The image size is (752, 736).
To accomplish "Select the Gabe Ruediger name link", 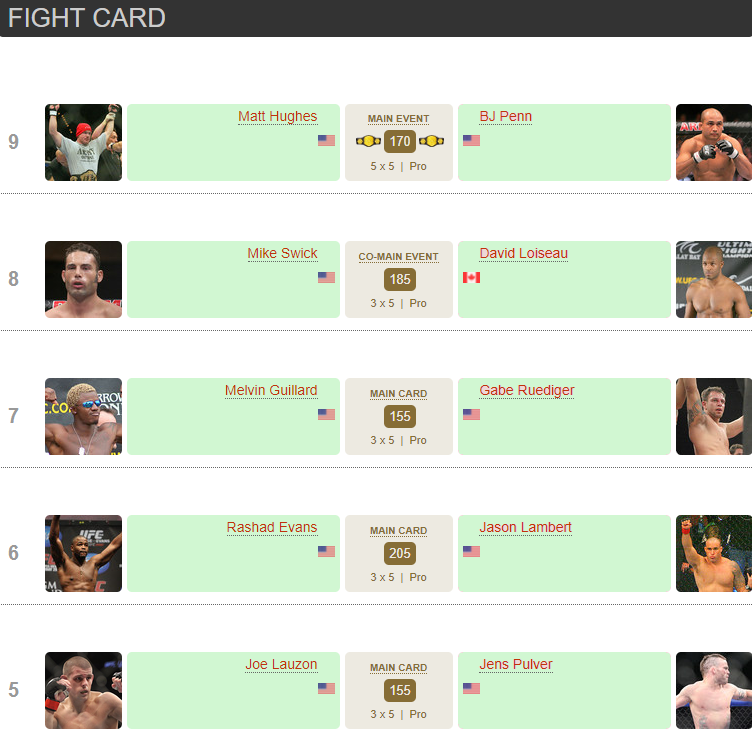I will click(527, 391).
